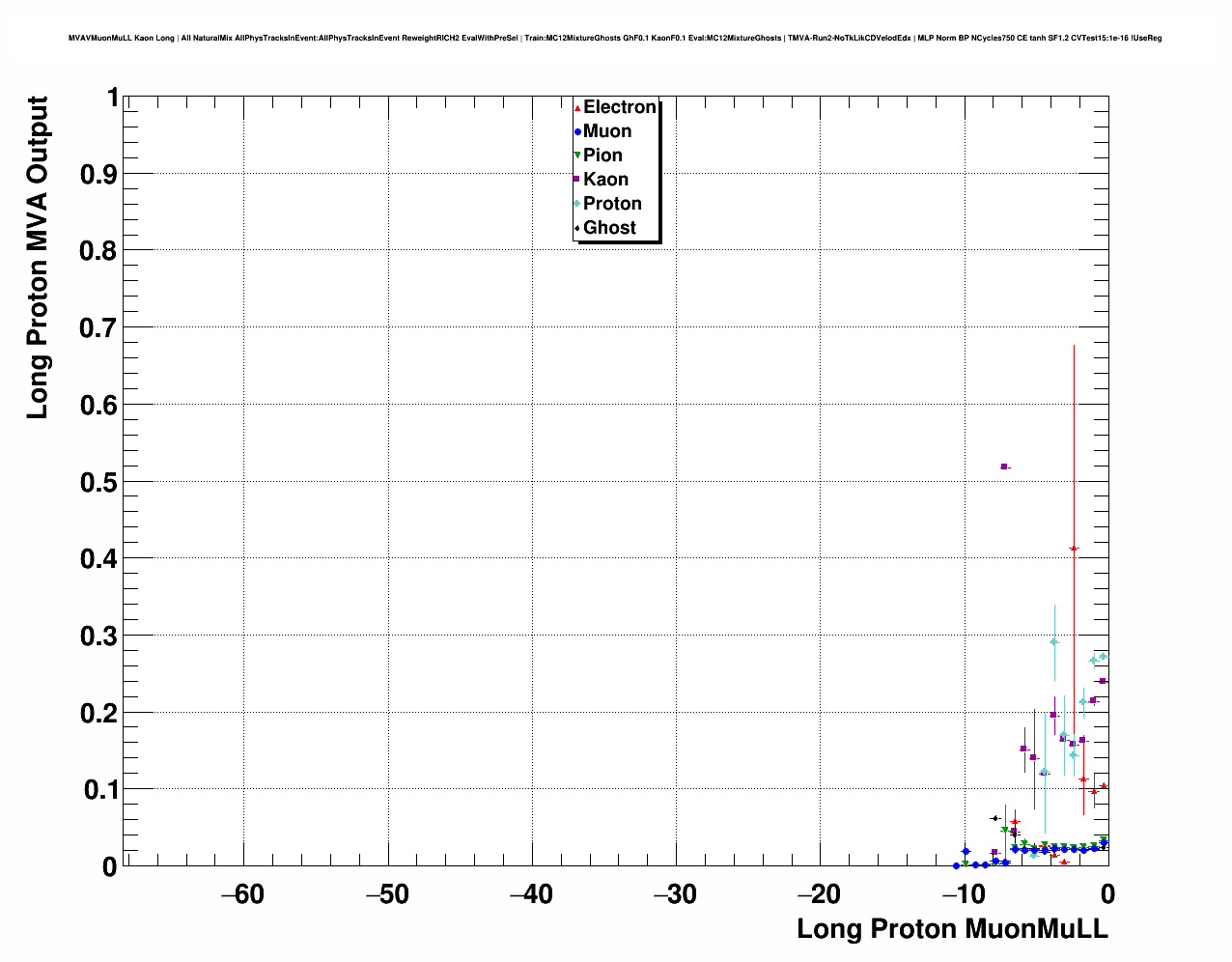1232x962 pixels.
Task: Select the green Pion triangle legend marker
Action: coord(577,156)
